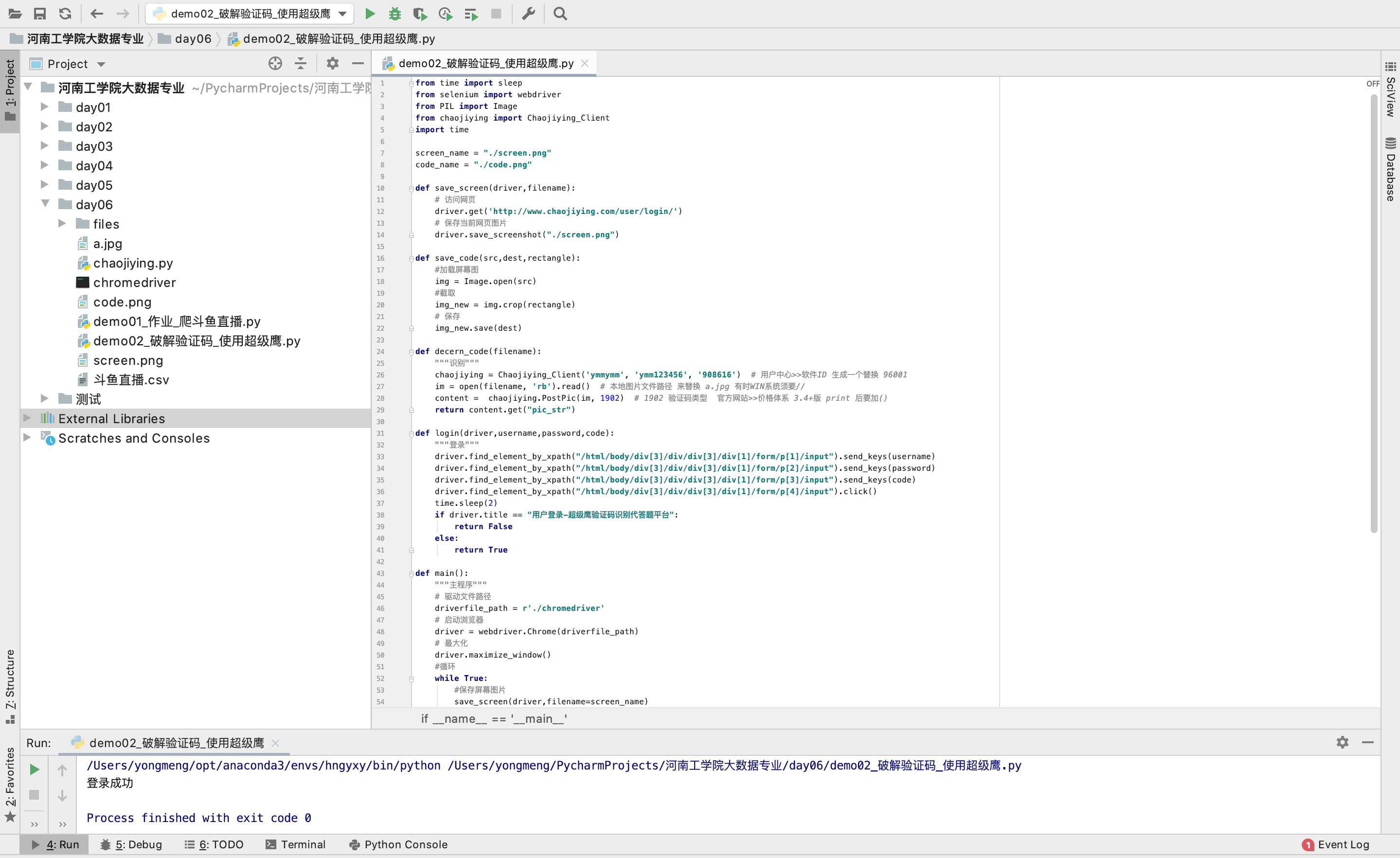Rerun the script from the Run panel
Viewport: 1400px width, 858px height.
click(x=34, y=769)
